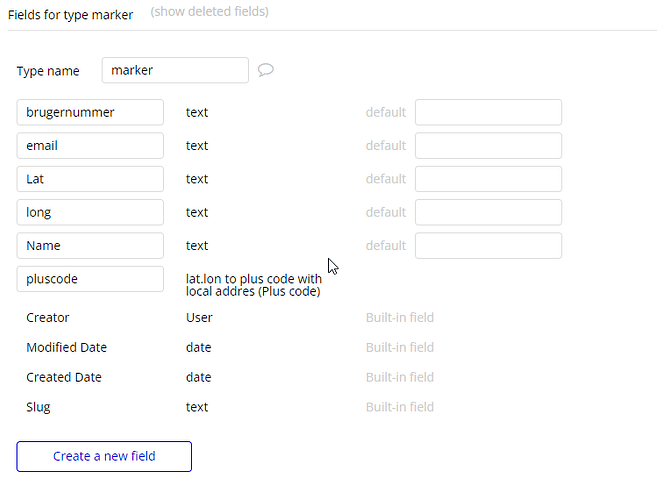
Task: Click the Create a new field button
Action: pyautogui.click(x=104, y=456)
